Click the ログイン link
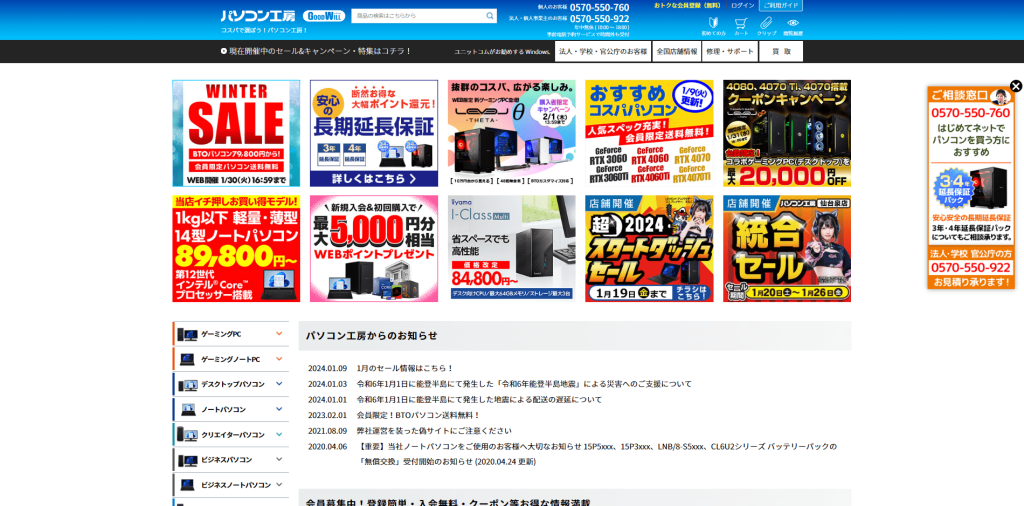 coord(743,6)
